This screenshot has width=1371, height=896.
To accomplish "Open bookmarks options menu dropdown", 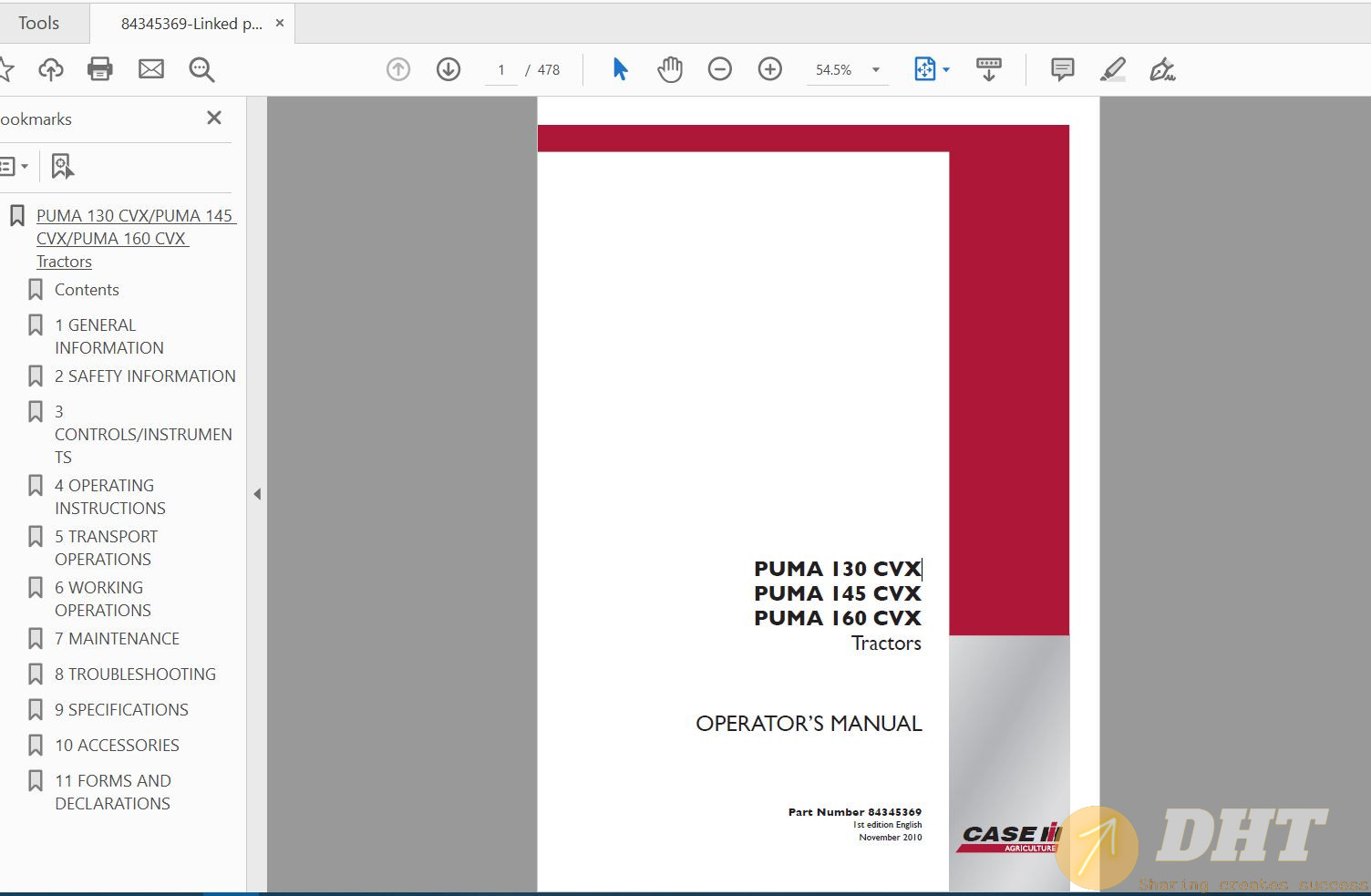I will click(14, 166).
